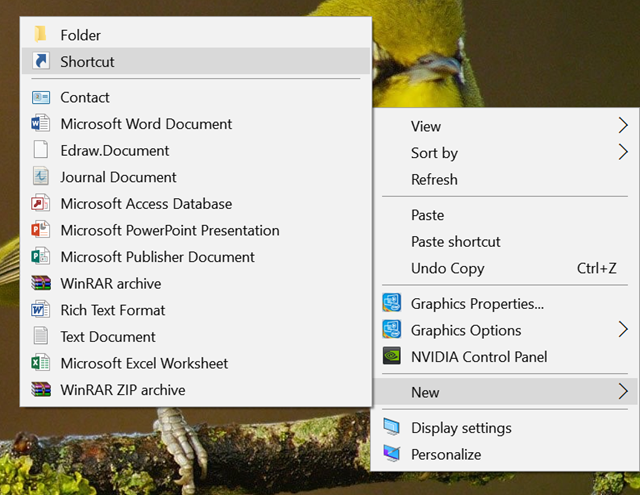Click the Personalize icon
640x495 pixels.
click(392, 453)
